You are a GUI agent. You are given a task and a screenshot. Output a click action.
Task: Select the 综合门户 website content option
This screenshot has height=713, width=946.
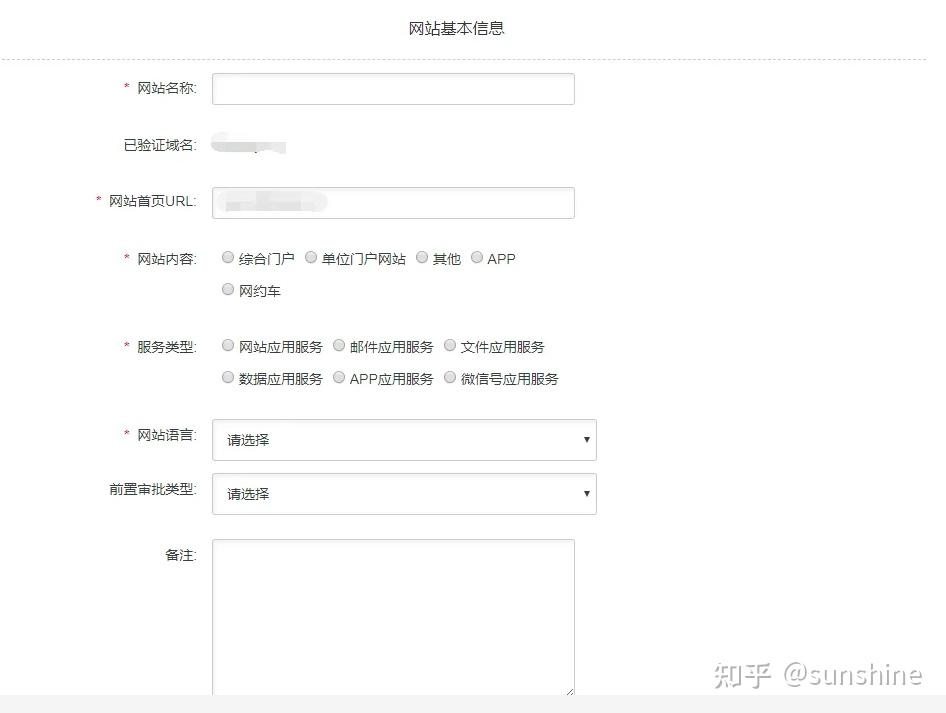(x=228, y=257)
